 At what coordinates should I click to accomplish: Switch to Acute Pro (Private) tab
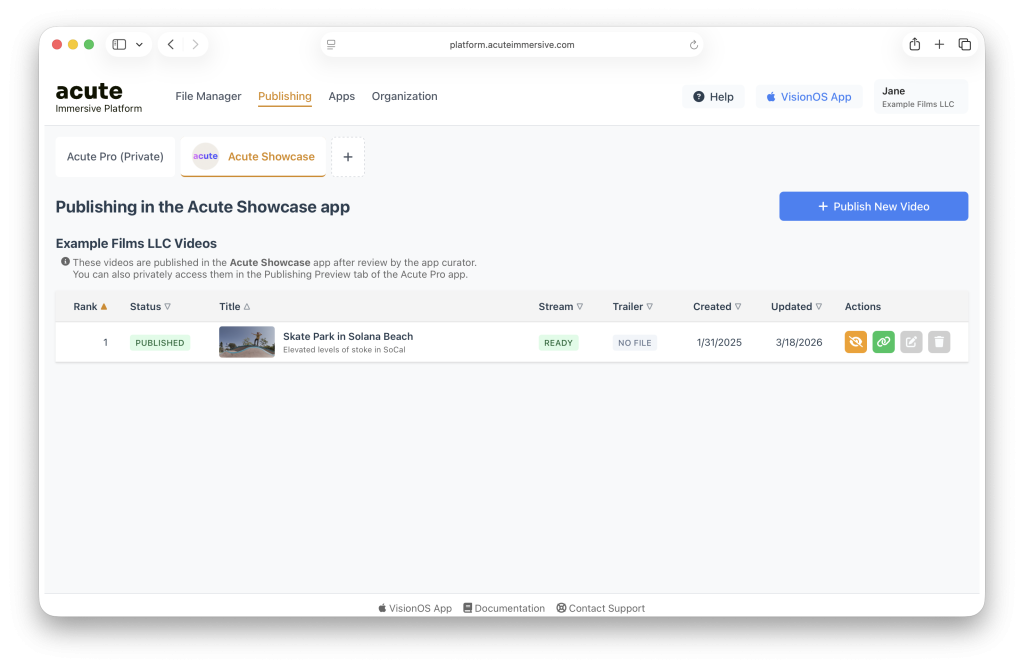pyautogui.click(x=115, y=157)
